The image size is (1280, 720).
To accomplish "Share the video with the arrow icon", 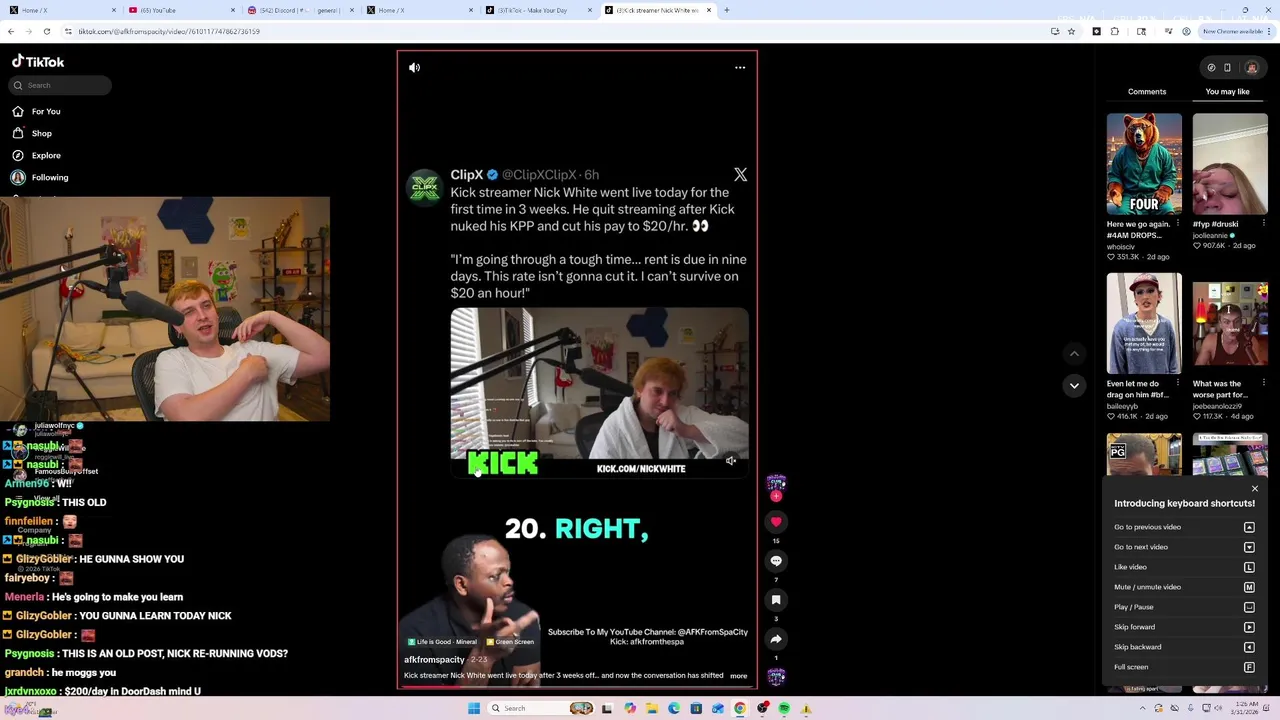I will tap(776, 638).
